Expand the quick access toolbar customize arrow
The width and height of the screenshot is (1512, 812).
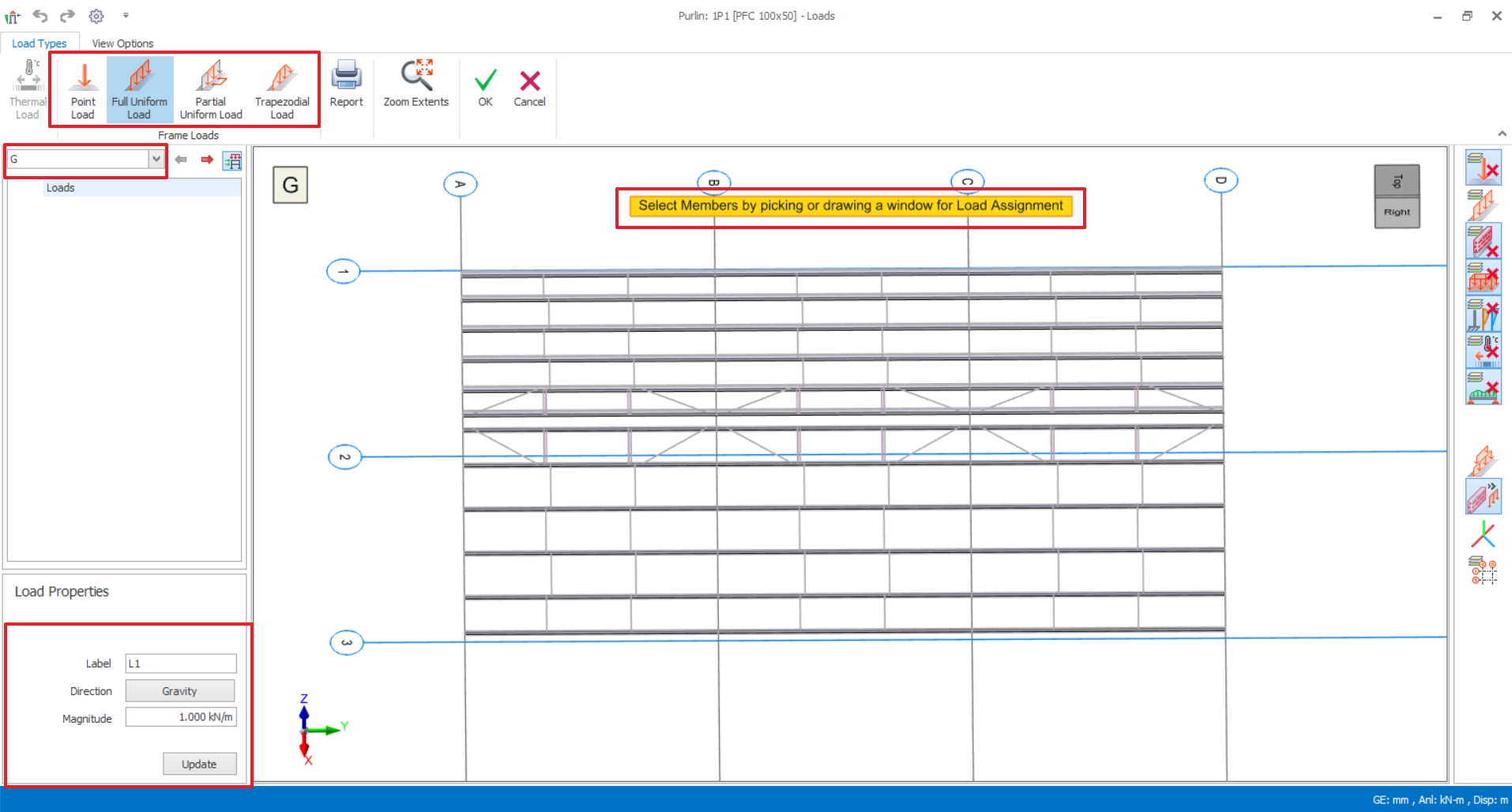[126, 15]
